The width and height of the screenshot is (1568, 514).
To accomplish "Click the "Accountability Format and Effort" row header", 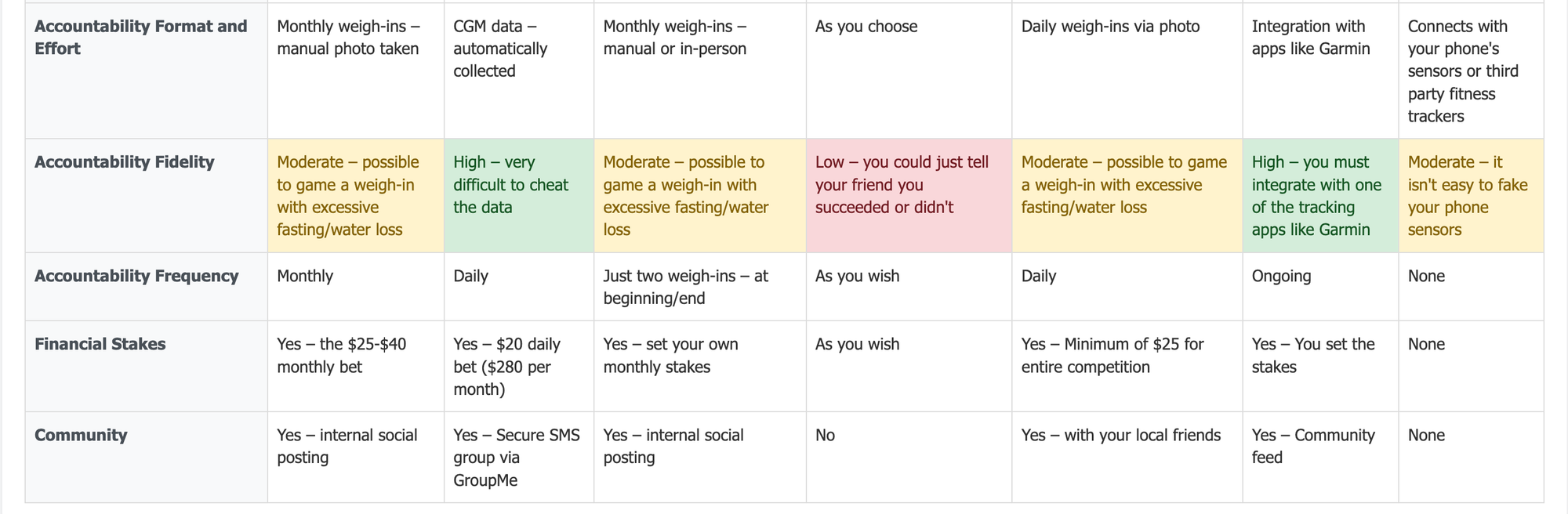I will 141,38.
